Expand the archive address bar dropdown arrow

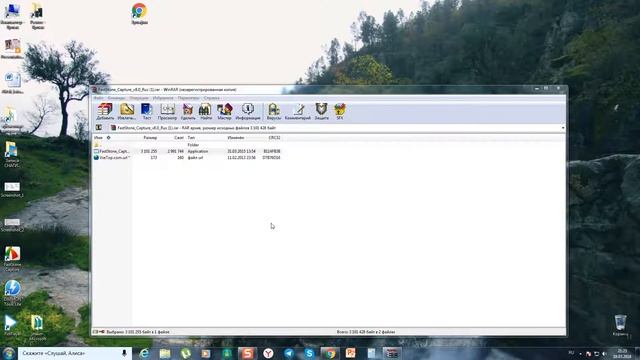[563, 128]
